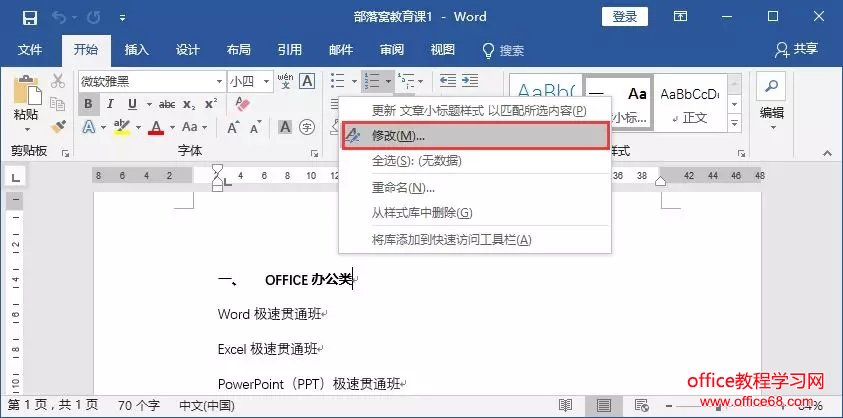Collapse the ribbon with the chevron

(827, 153)
